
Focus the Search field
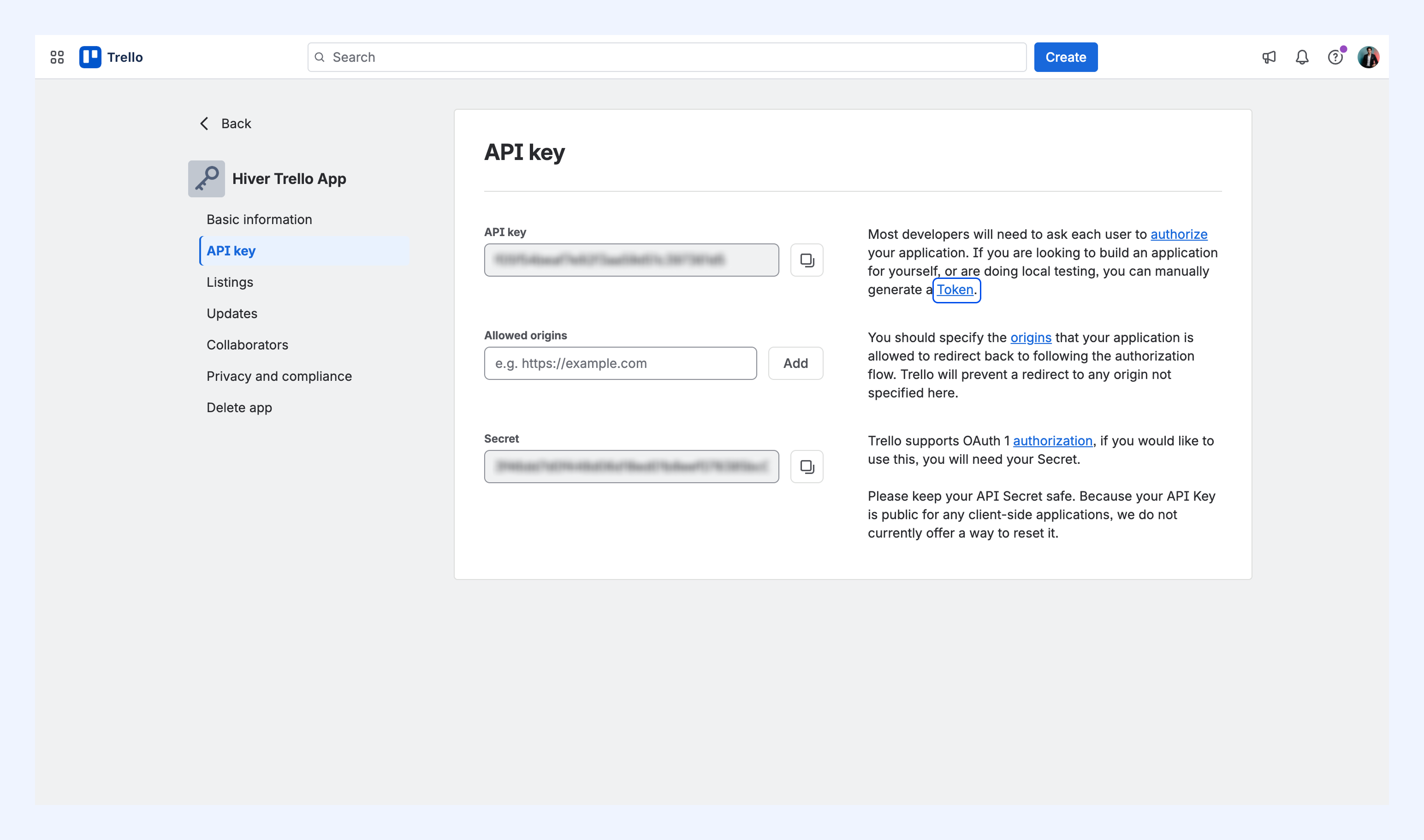click(667, 57)
